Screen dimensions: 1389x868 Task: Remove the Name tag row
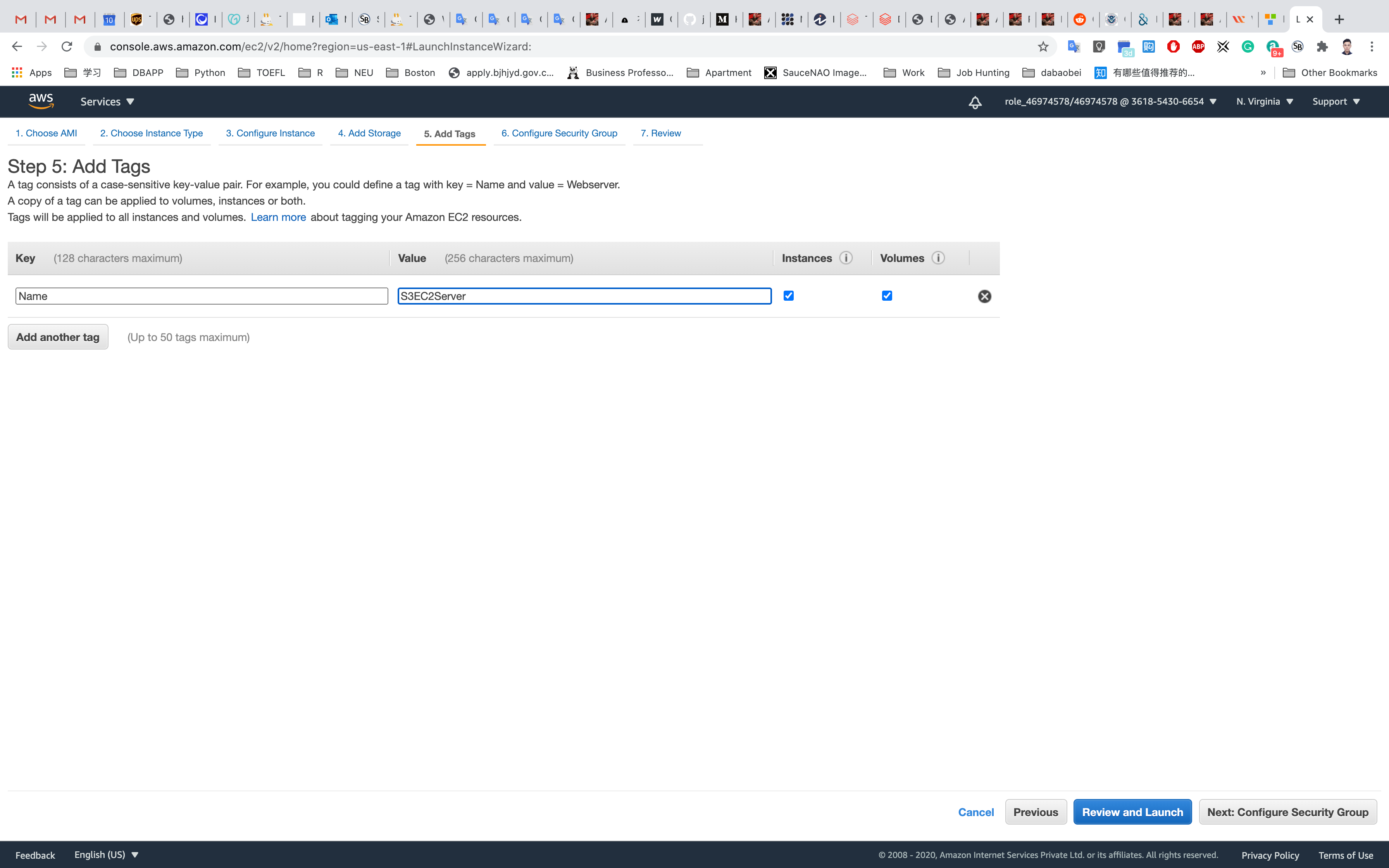click(x=984, y=296)
